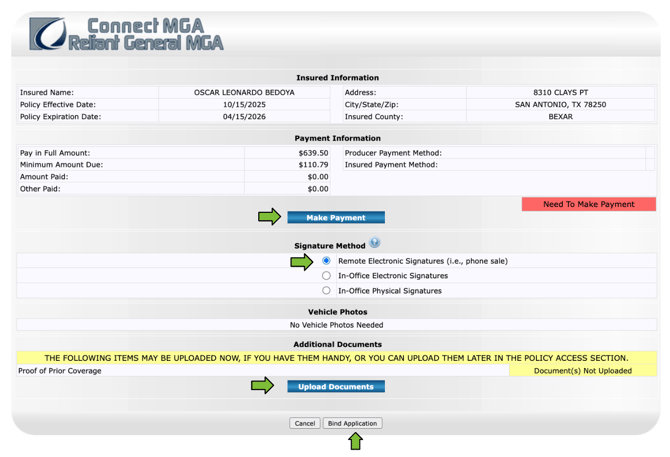This screenshot has height=457, width=670.
Task: Click the Pay in Full Amount $639.50
Action: click(313, 153)
